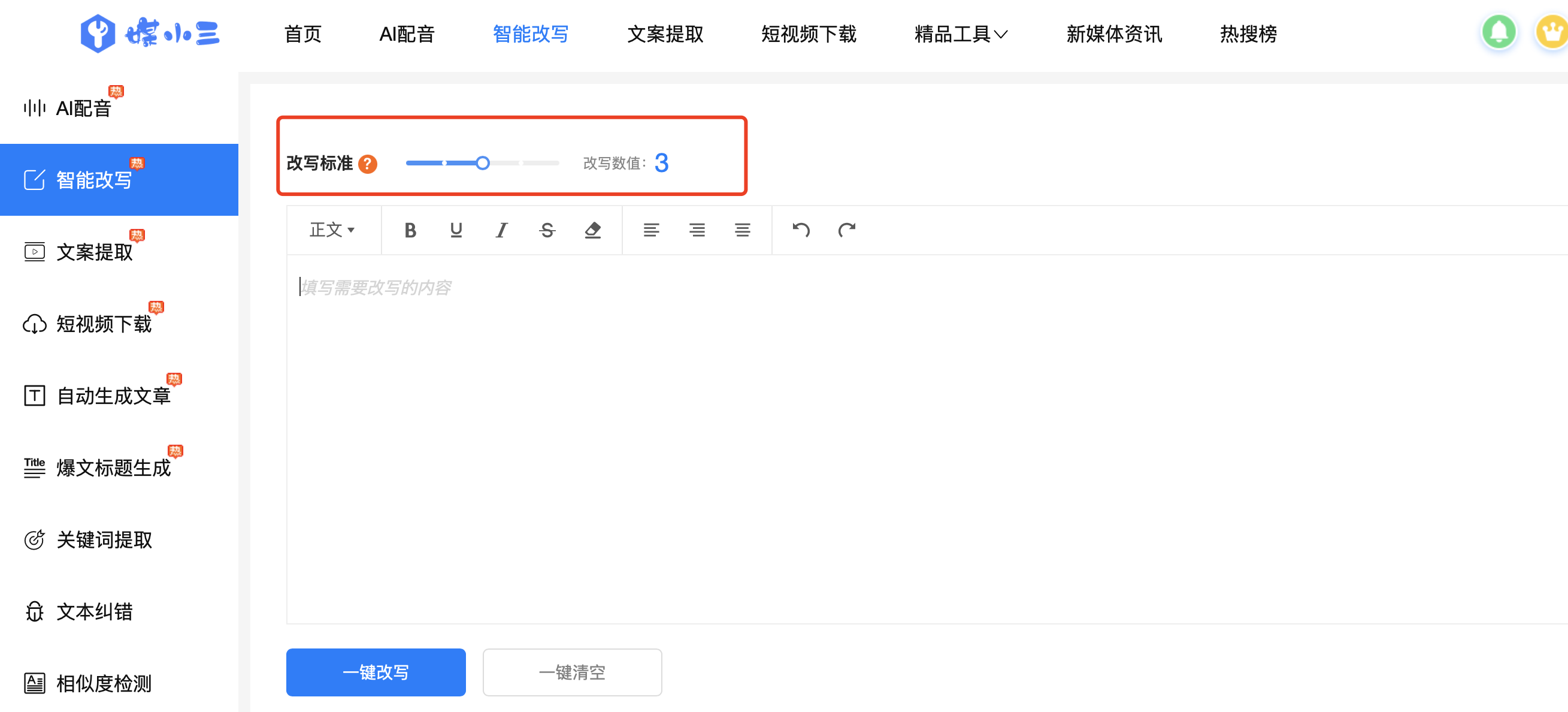The width and height of the screenshot is (1568, 712).
Task: Open the green notification bell
Action: point(1498,32)
